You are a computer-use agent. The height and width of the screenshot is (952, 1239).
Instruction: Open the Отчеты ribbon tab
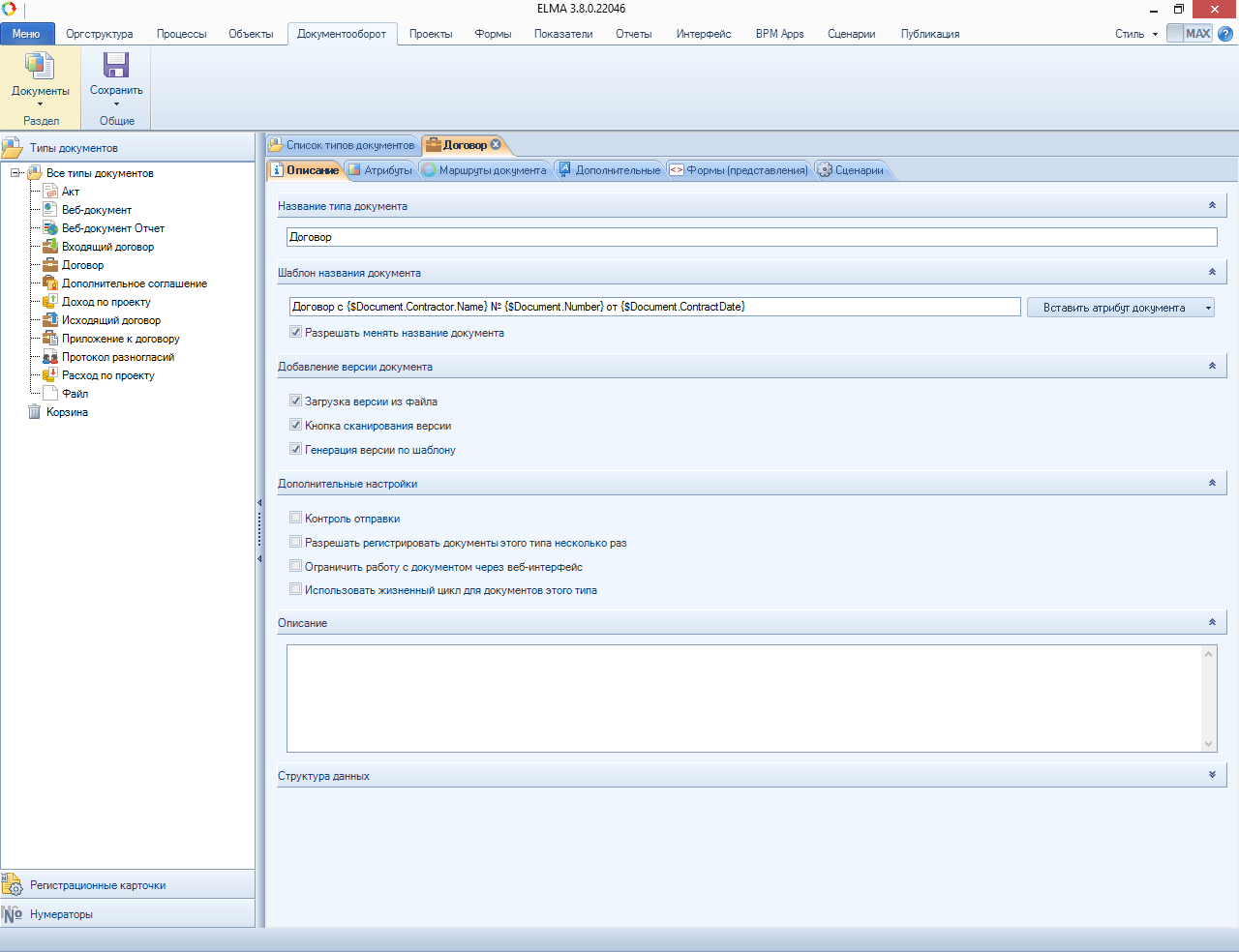(x=633, y=34)
